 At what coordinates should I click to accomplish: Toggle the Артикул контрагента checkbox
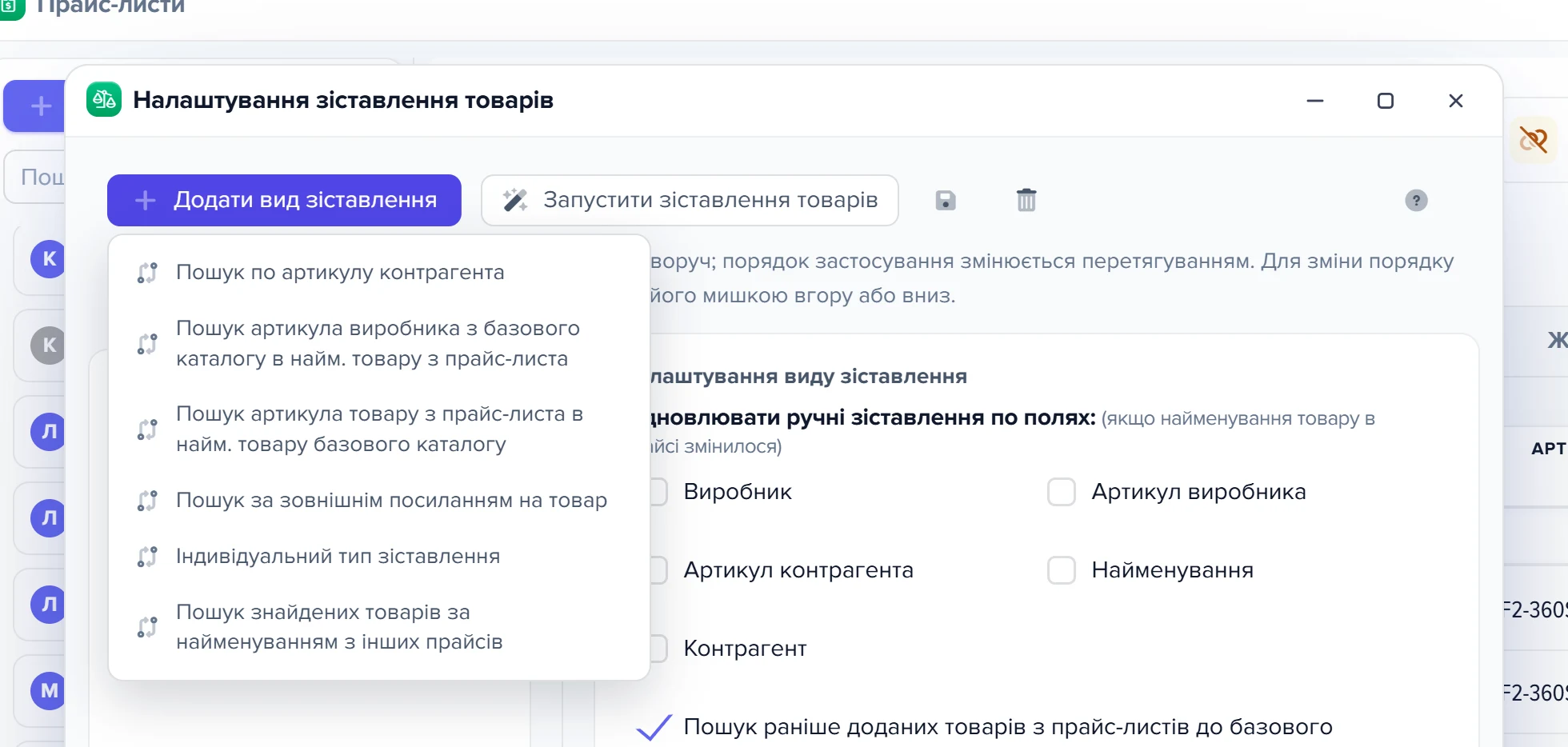pyautogui.click(x=658, y=570)
